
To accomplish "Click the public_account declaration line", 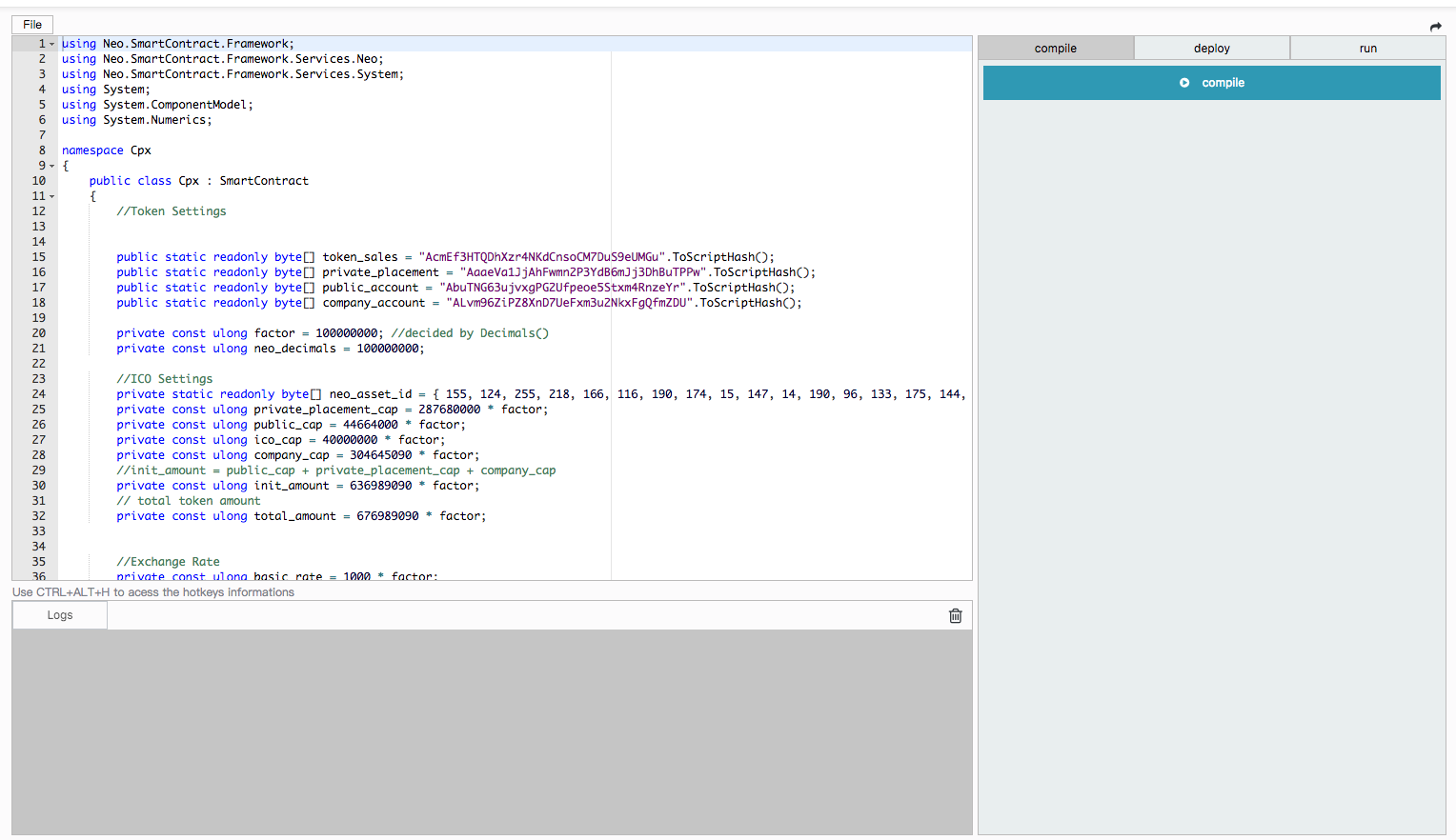I will [455, 288].
